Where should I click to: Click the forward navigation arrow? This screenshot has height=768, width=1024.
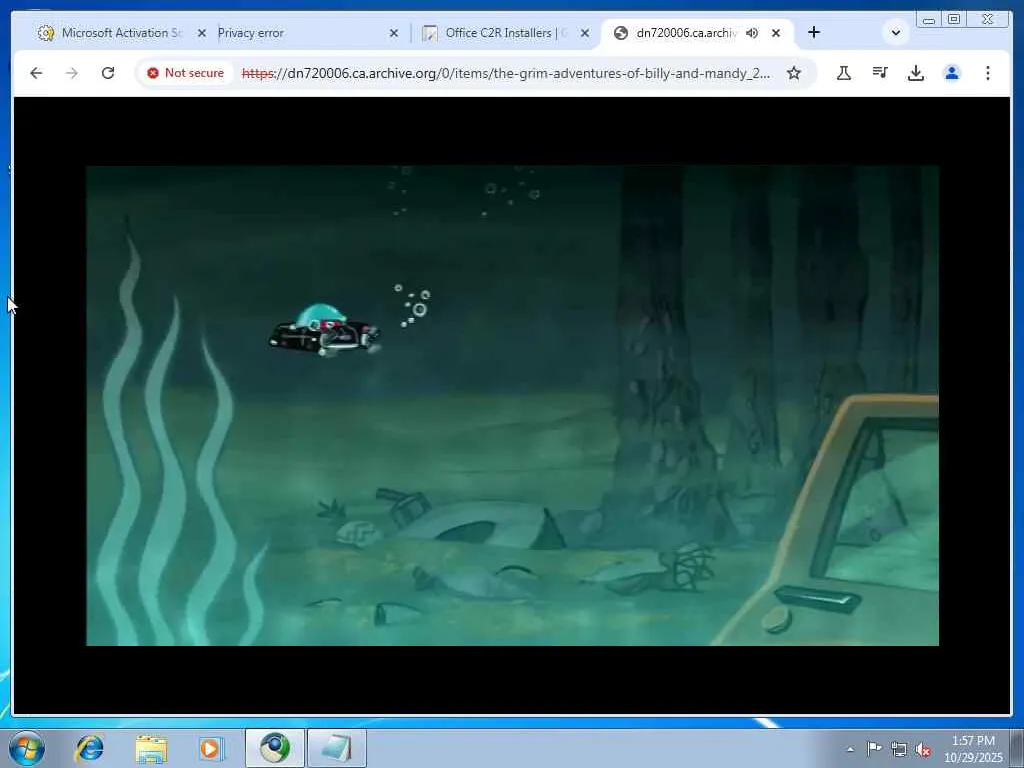[x=72, y=73]
